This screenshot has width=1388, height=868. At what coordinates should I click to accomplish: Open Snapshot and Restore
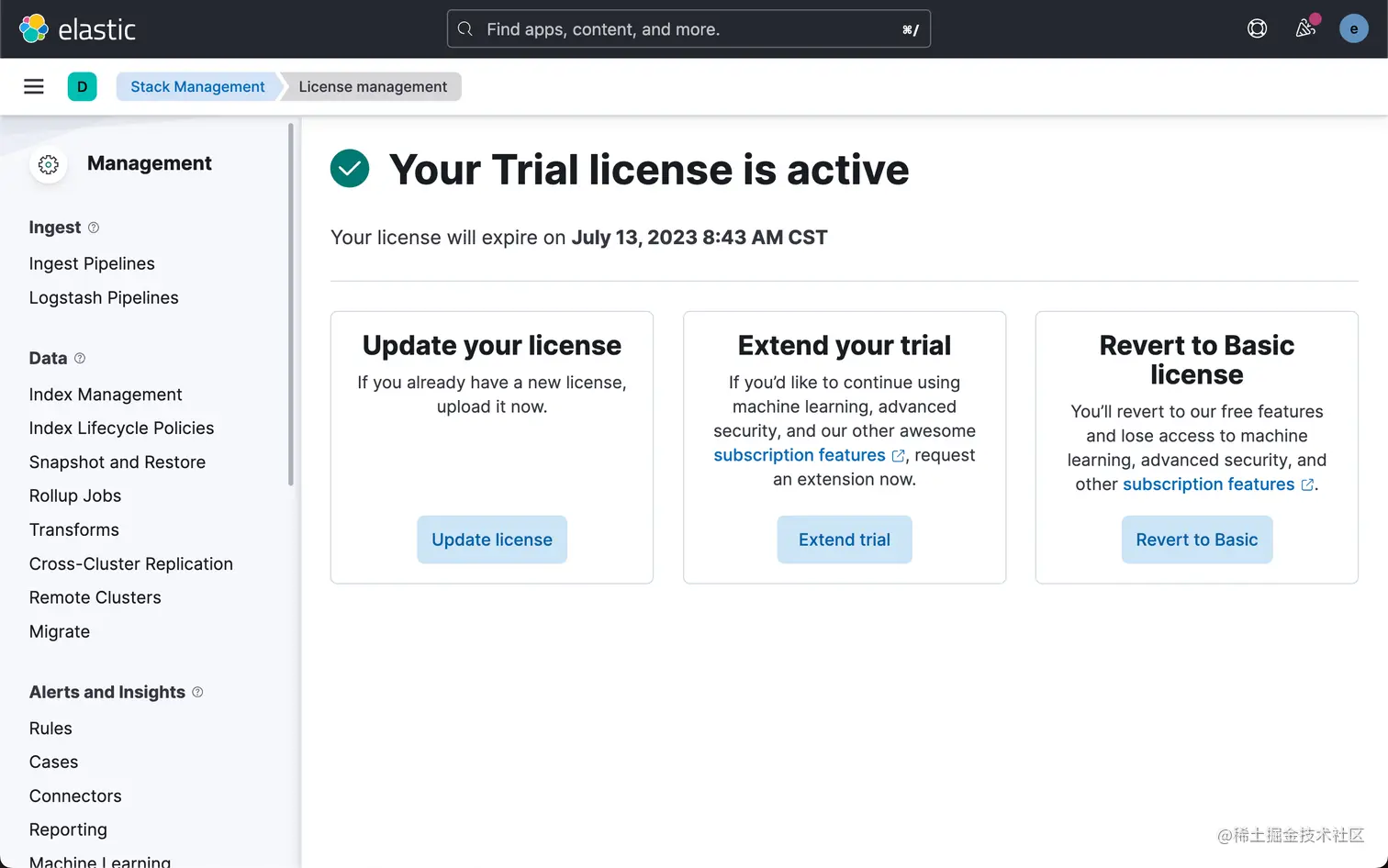click(x=118, y=462)
